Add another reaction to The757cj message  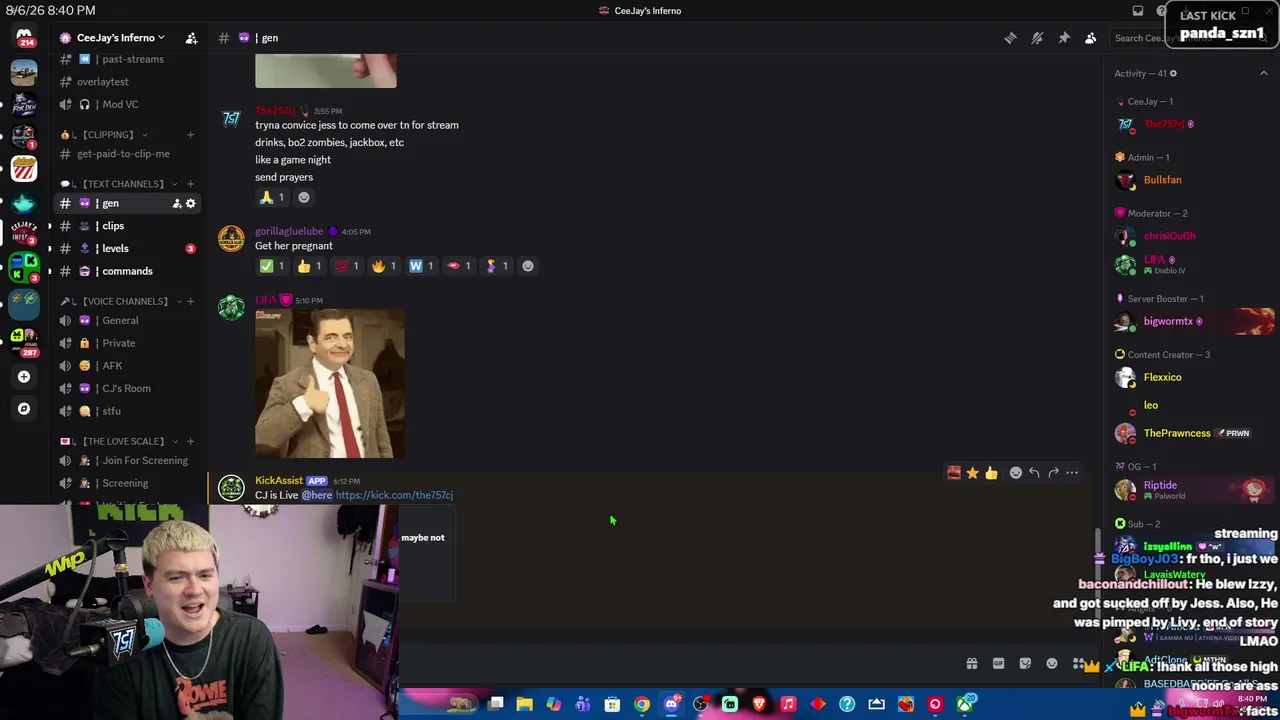click(304, 198)
